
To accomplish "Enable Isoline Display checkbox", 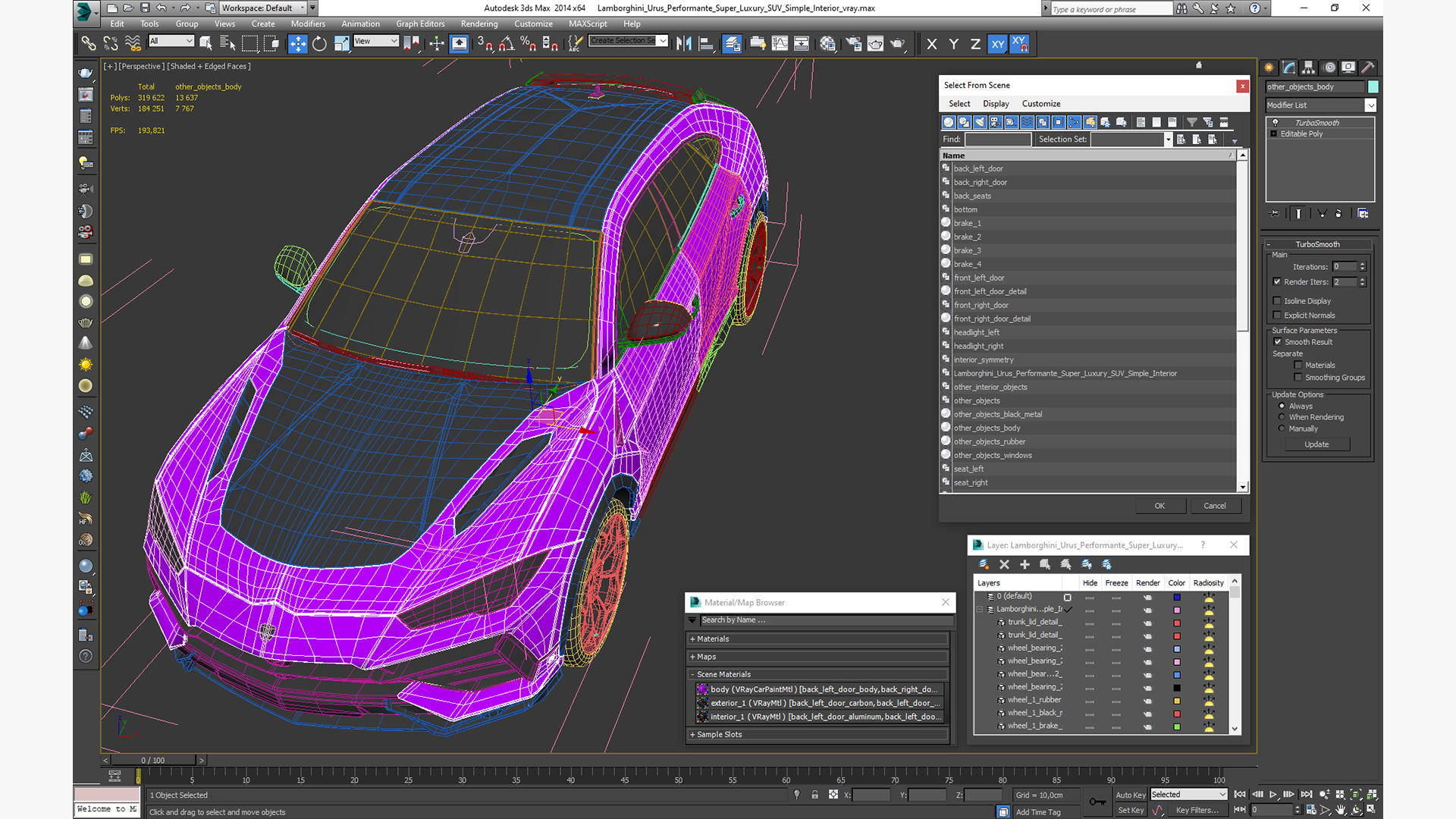I will [x=1277, y=301].
